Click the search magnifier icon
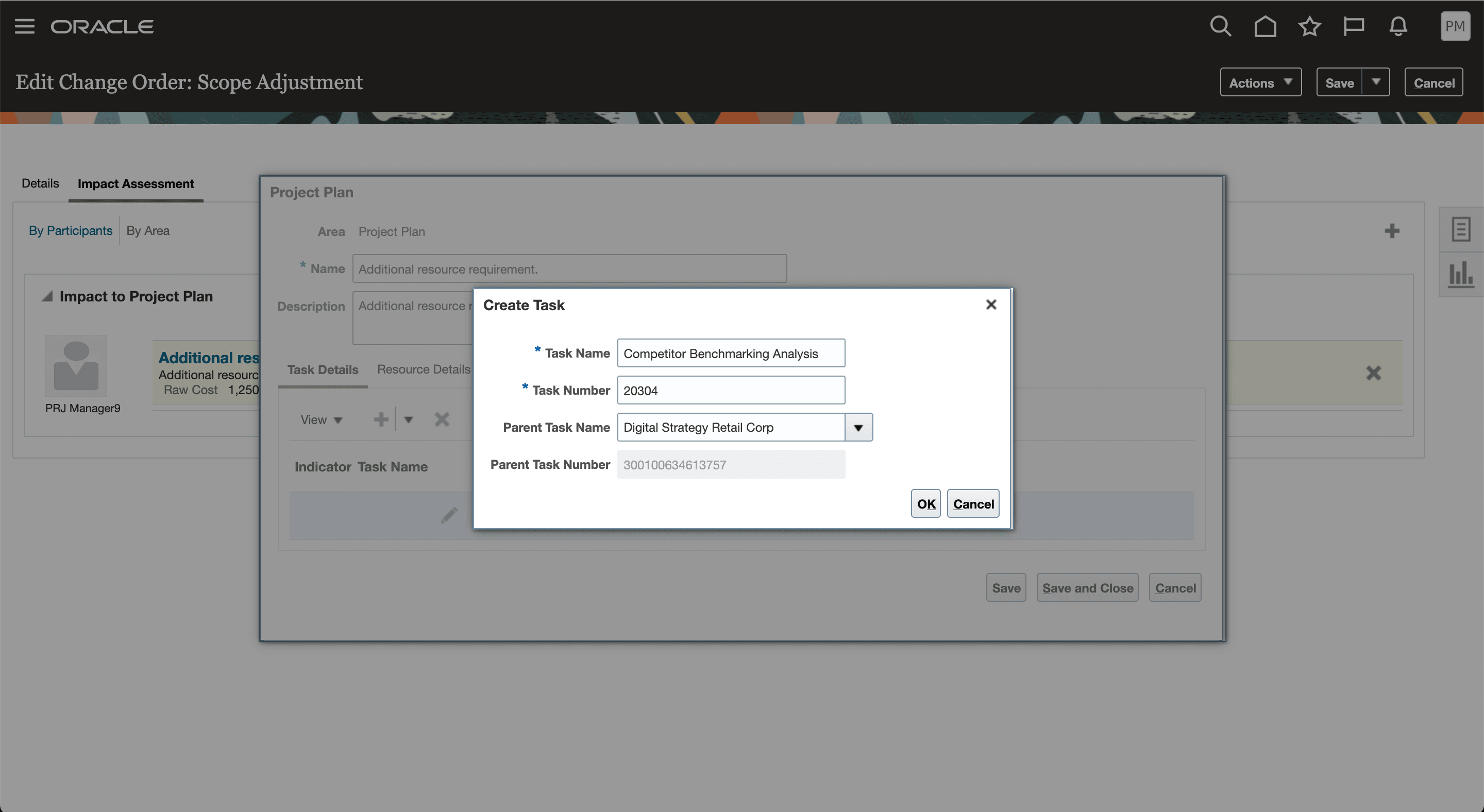Image resolution: width=1484 pixels, height=812 pixels. (x=1220, y=26)
